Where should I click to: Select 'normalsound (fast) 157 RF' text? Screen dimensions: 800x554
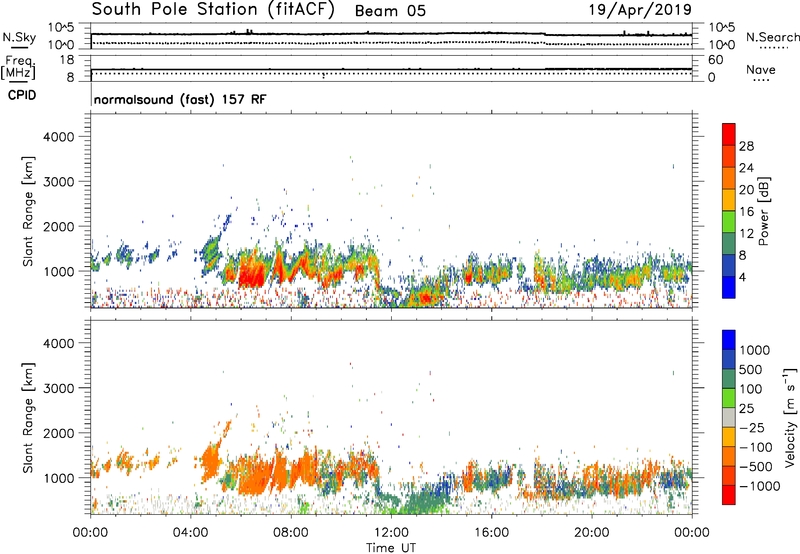[180, 99]
